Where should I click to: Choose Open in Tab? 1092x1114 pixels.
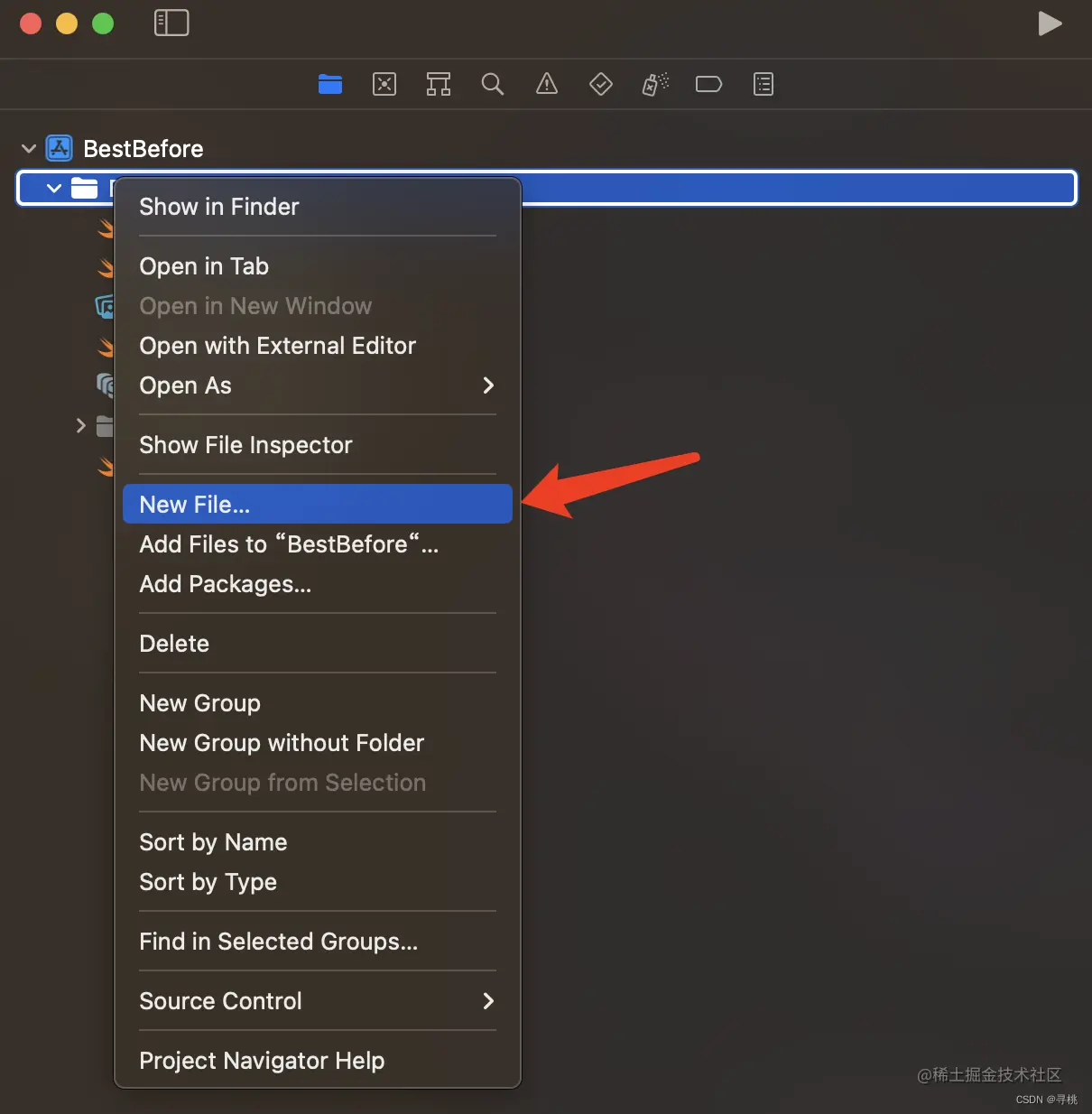tap(318, 266)
